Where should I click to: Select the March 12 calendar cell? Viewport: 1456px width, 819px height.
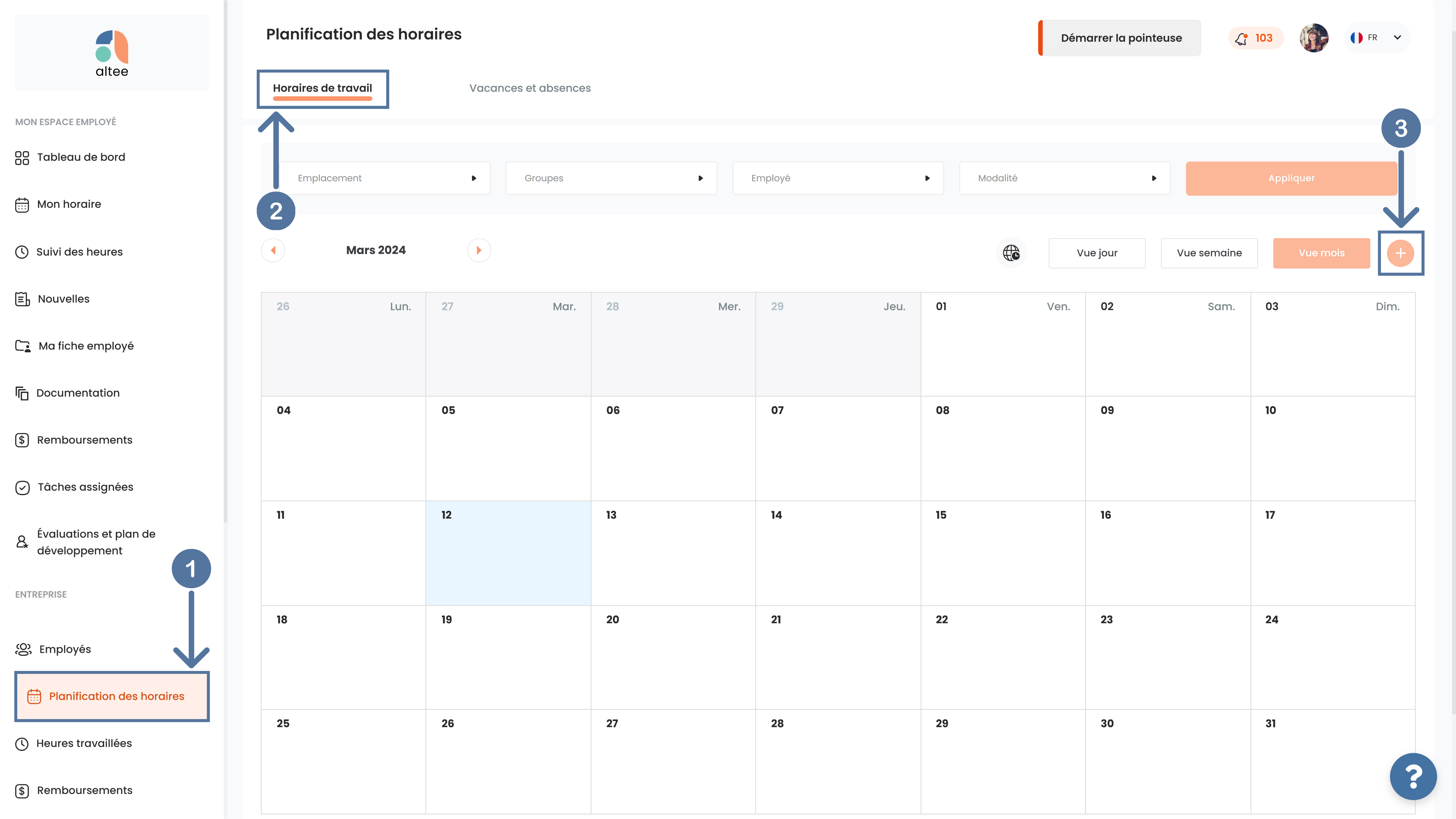pyautogui.click(x=508, y=553)
